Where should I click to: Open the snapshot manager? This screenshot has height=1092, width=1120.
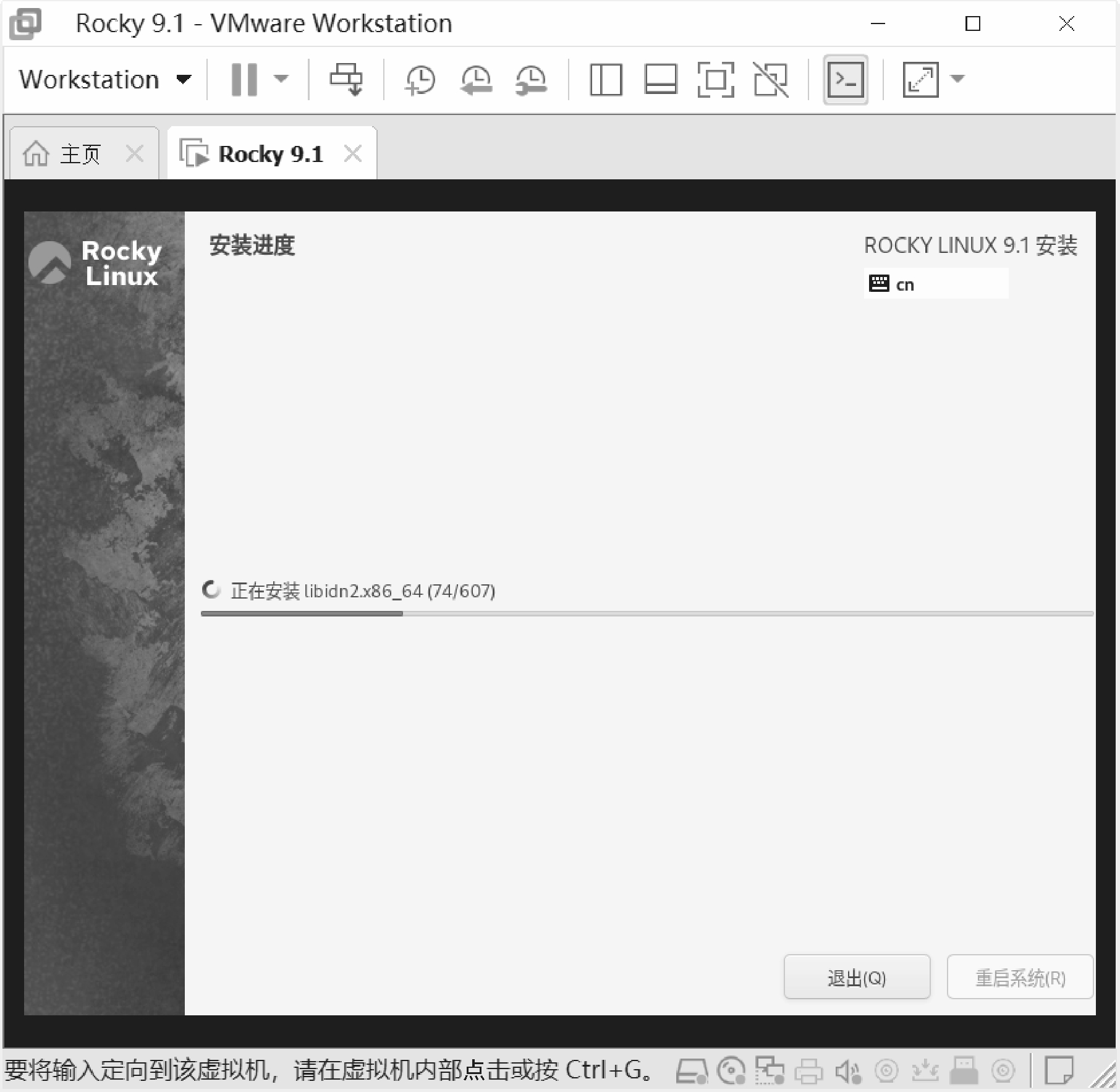[x=531, y=80]
